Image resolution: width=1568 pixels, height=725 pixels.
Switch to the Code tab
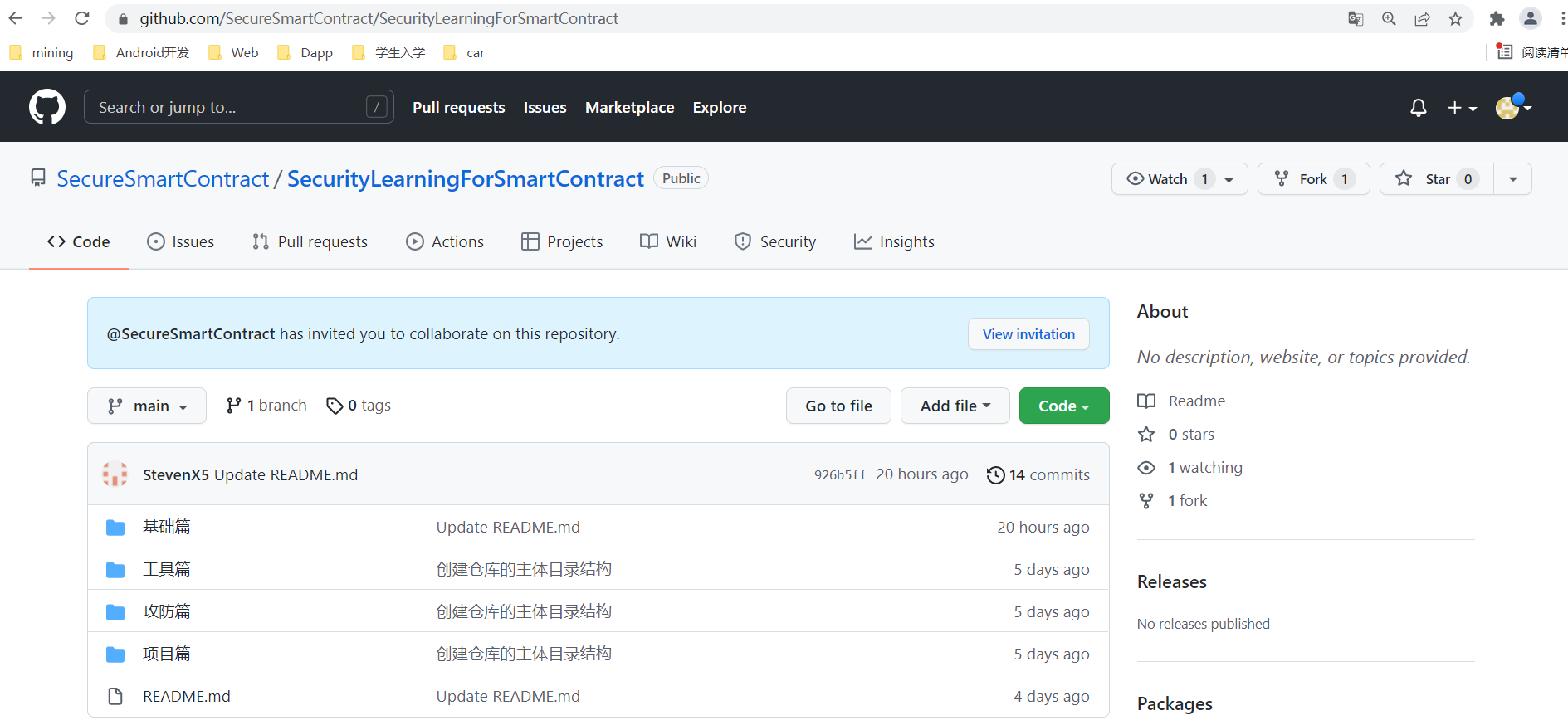[79, 241]
